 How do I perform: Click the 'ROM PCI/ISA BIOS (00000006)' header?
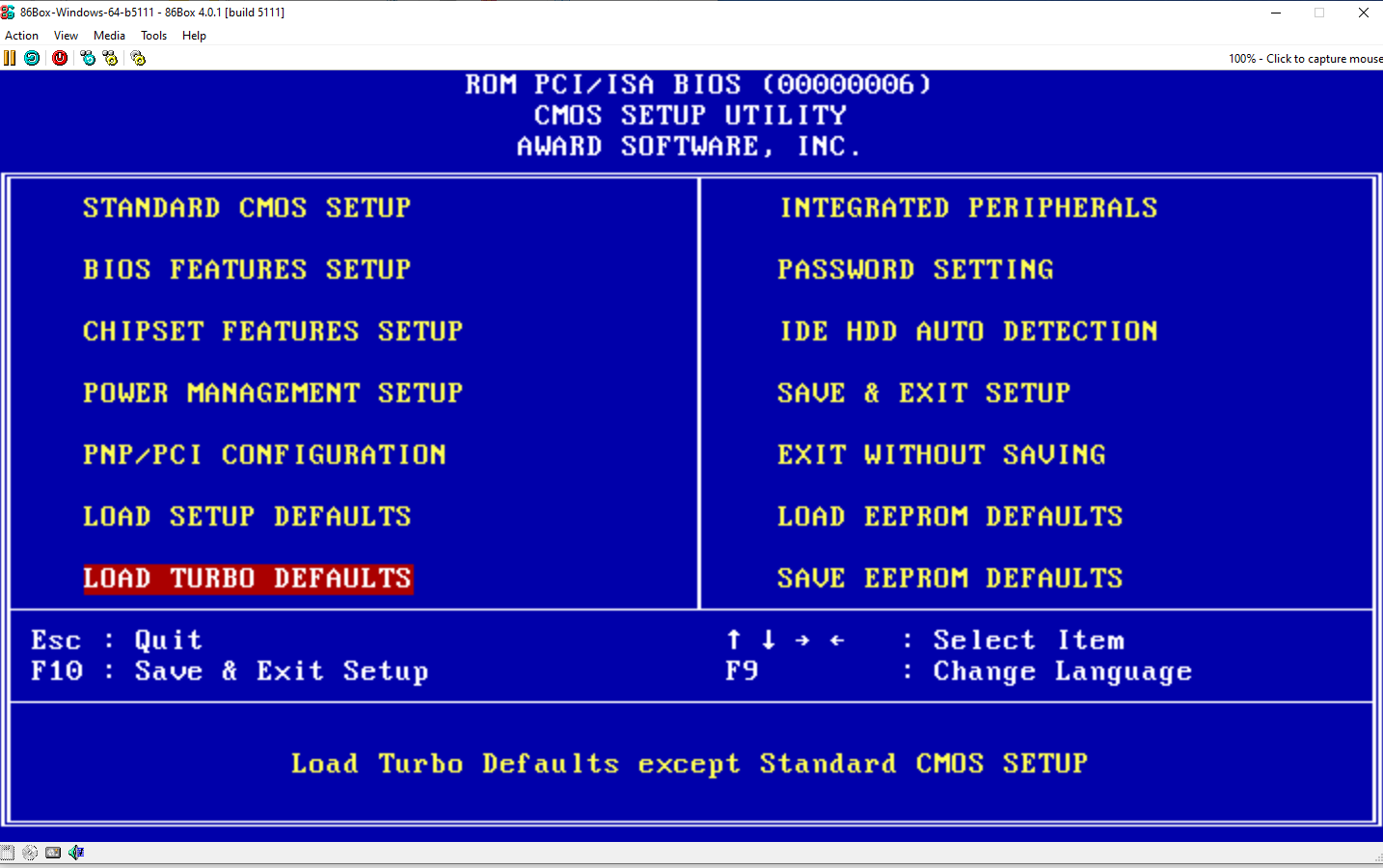tap(698, 84)
